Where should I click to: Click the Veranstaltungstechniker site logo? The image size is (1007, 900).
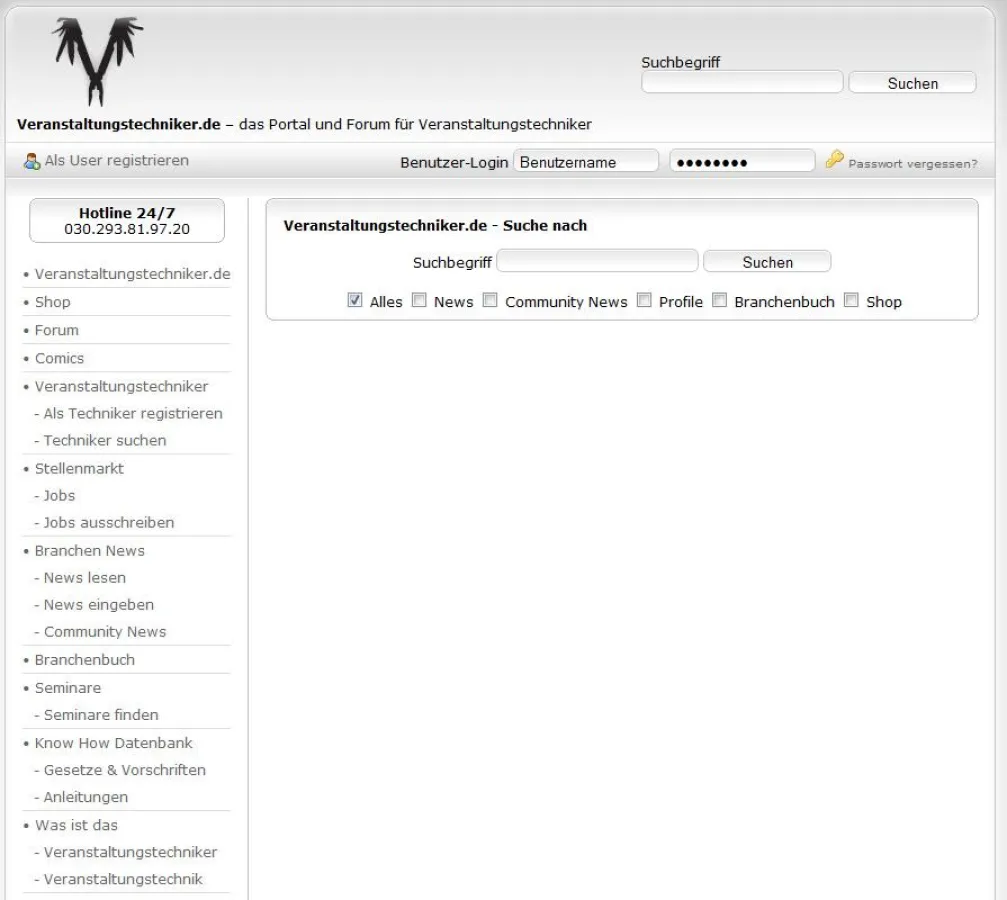coord(97,60)
